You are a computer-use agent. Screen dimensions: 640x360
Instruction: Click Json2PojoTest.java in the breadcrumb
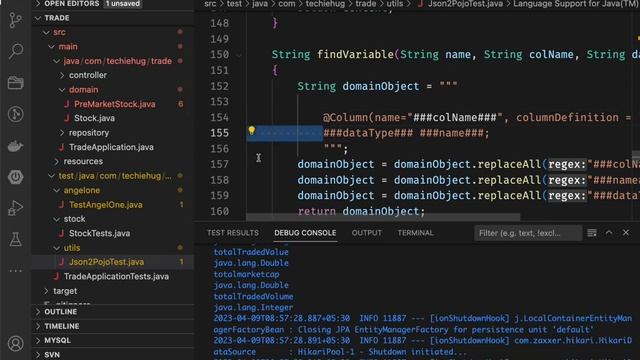[465, 4]
